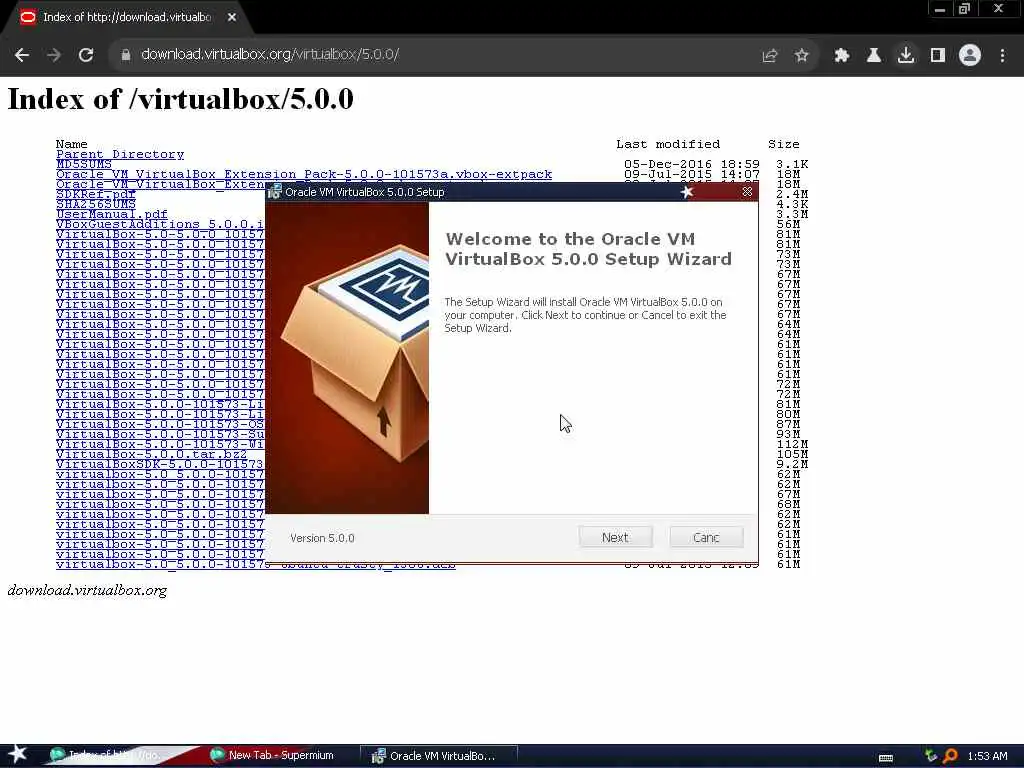Click the 'Name' column header

tap(72, 144)
